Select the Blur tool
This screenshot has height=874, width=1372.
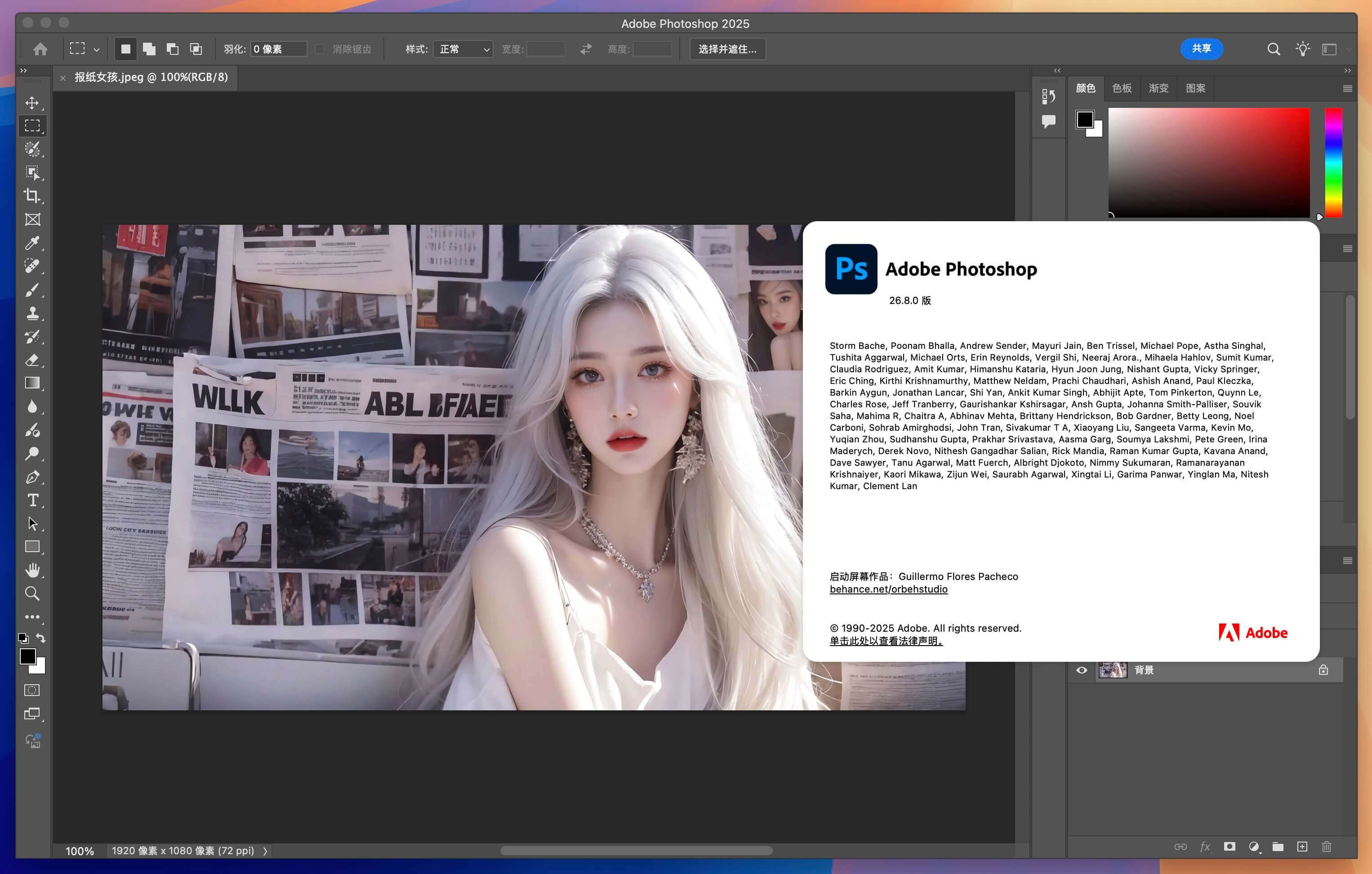point(32,407)
